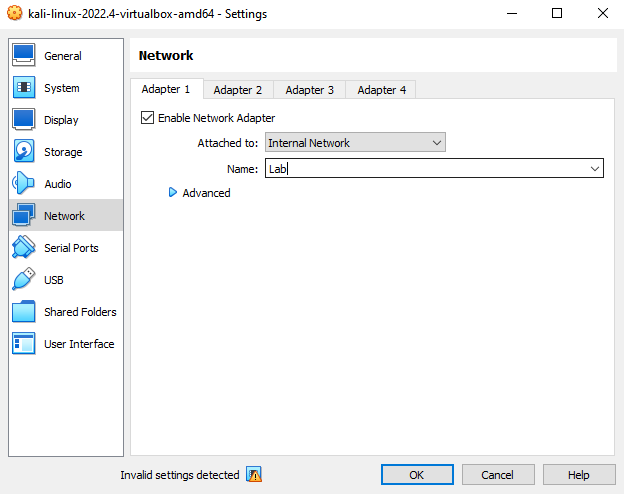Click the Cancel button
624x494 pixels.
click(x=497, y=475)
